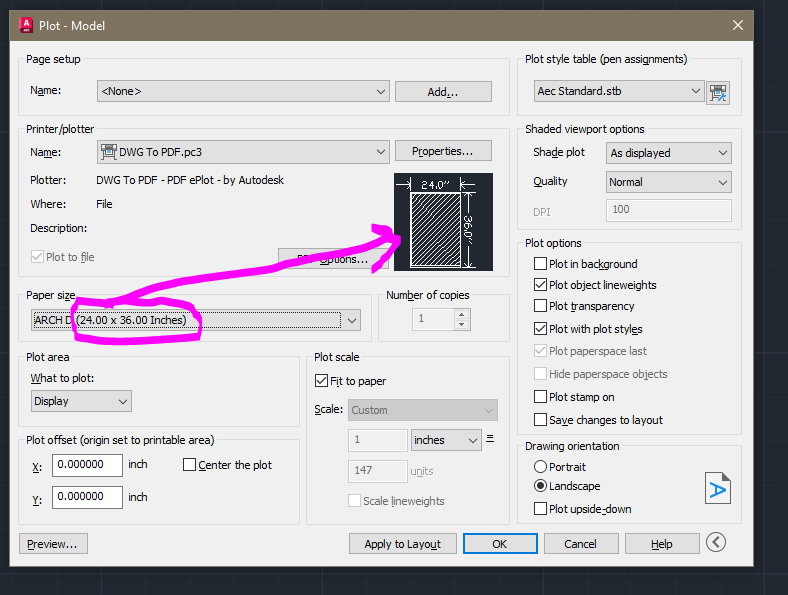This screenshot has width=788, height=595.
Task: Uncheck Fit to paper
Action: click(x=321, y=381)
